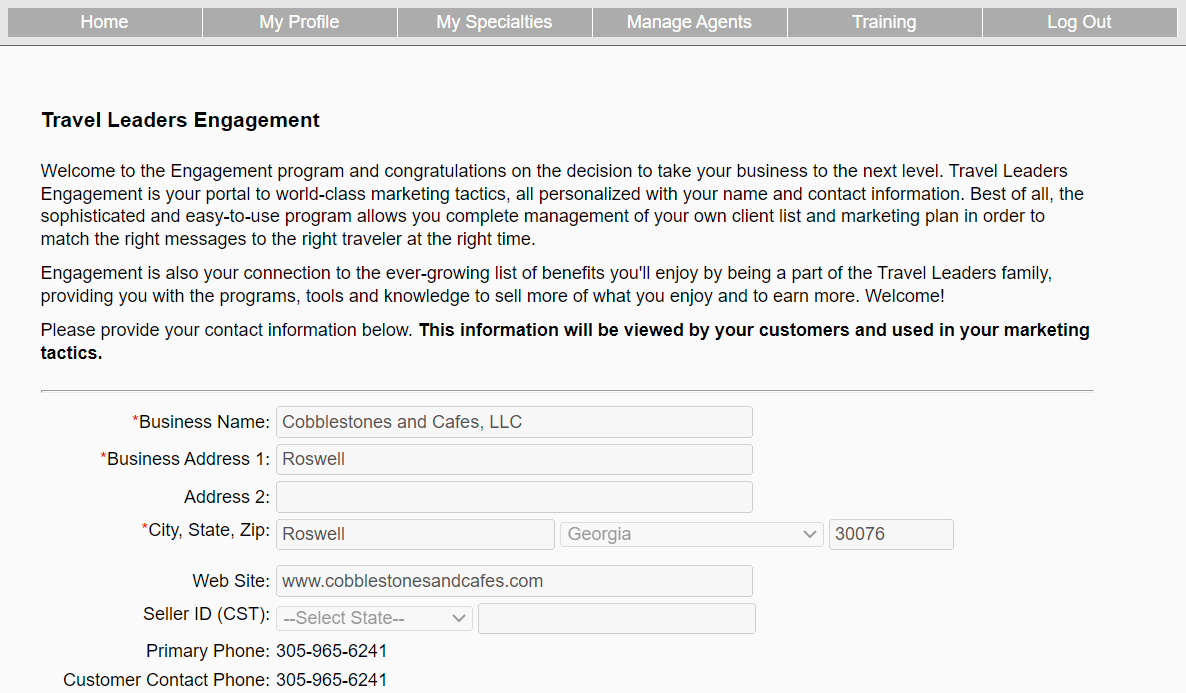Focus the Business Name field
The height and width of the screenshot is (693, 1186).
pyautogui.click(x=514, y=422)
